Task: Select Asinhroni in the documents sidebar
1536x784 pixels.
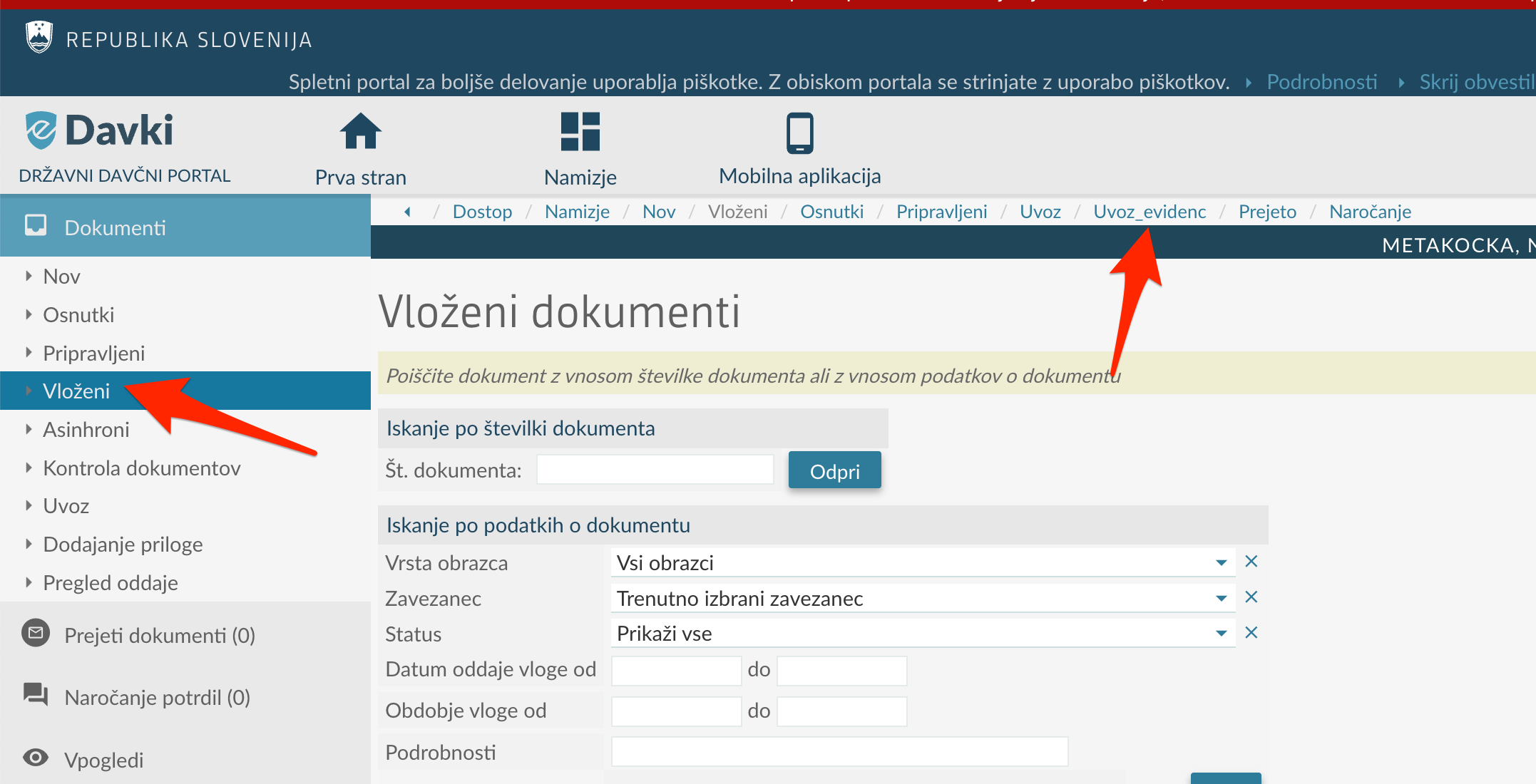Action: click(86, 430)
